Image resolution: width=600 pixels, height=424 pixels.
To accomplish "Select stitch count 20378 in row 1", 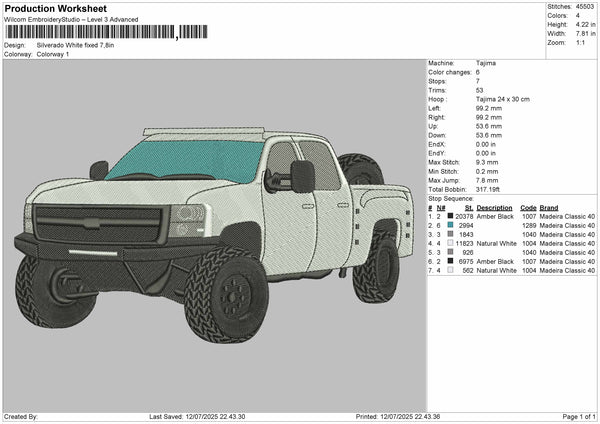I will (464, 216).
